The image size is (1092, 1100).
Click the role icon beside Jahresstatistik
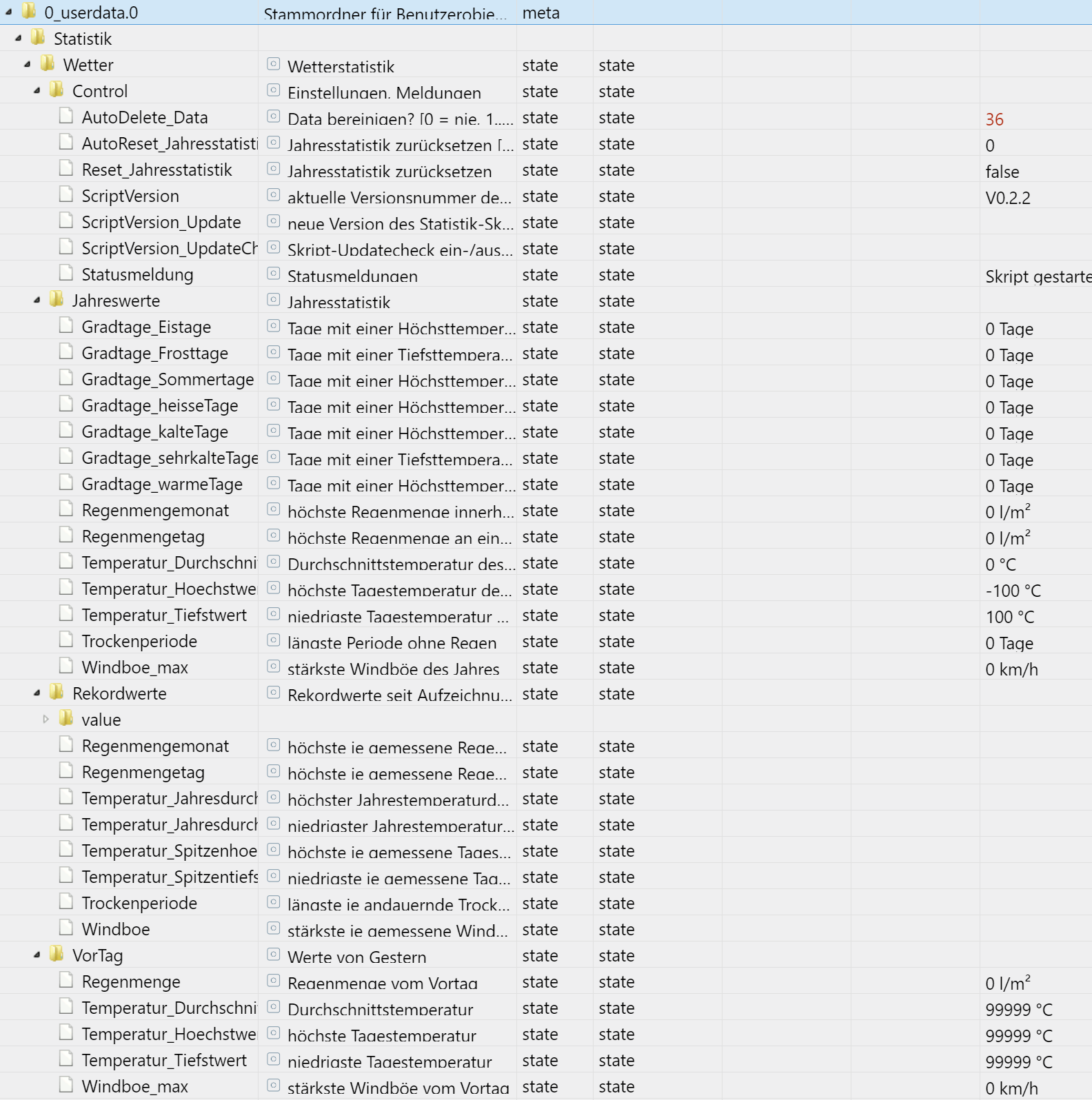click(x=274, y=300)
